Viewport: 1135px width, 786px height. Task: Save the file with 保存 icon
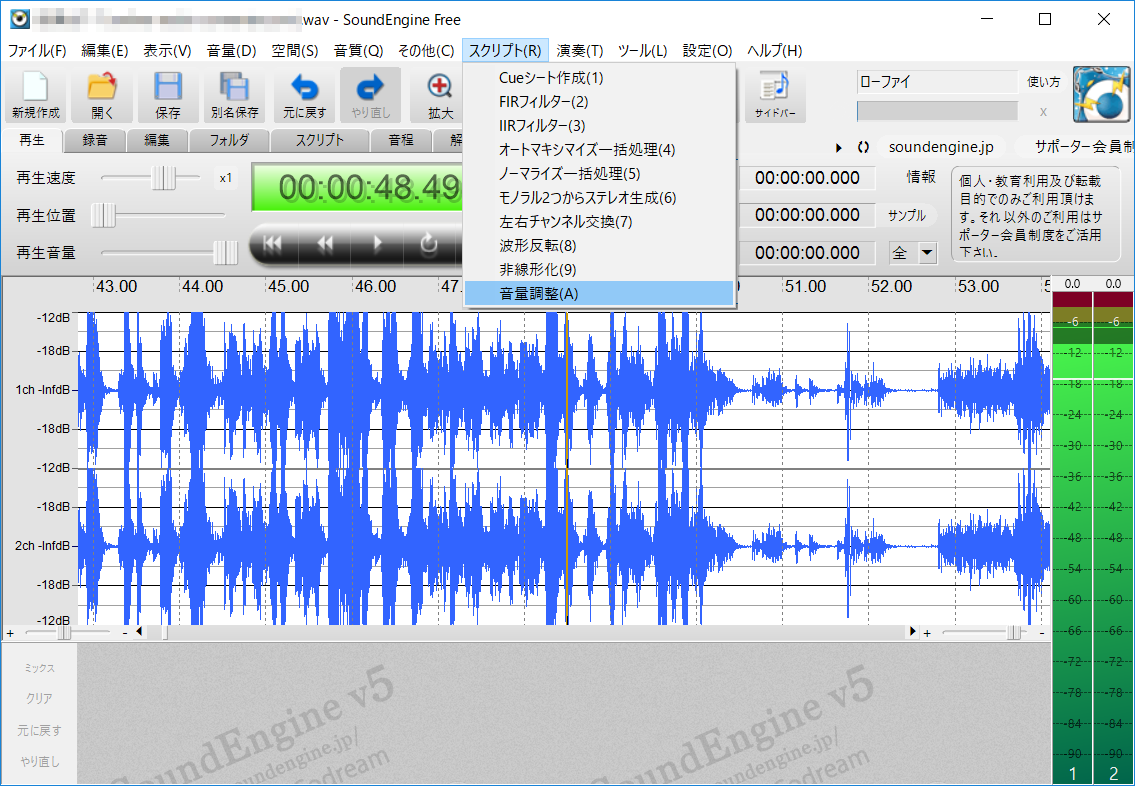point(167,95)
